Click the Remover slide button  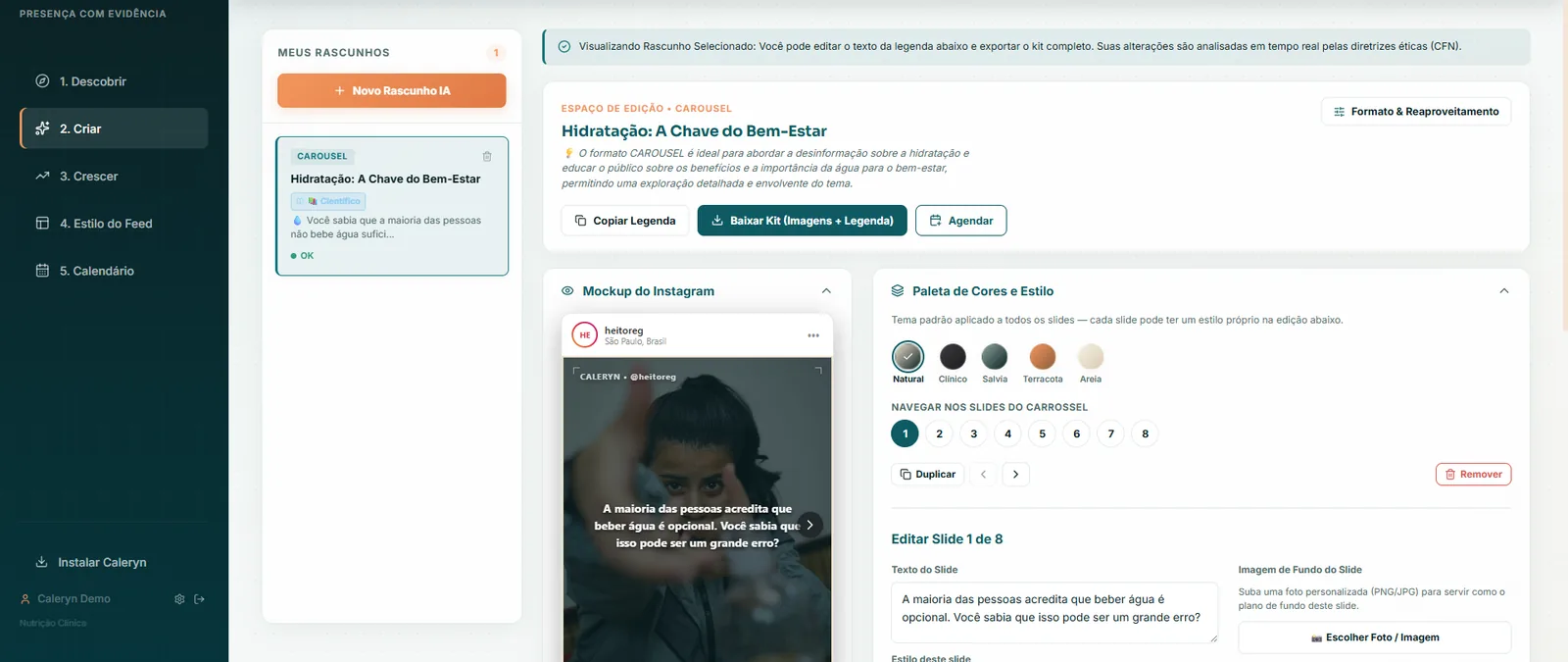click(x=1474, y=475)
